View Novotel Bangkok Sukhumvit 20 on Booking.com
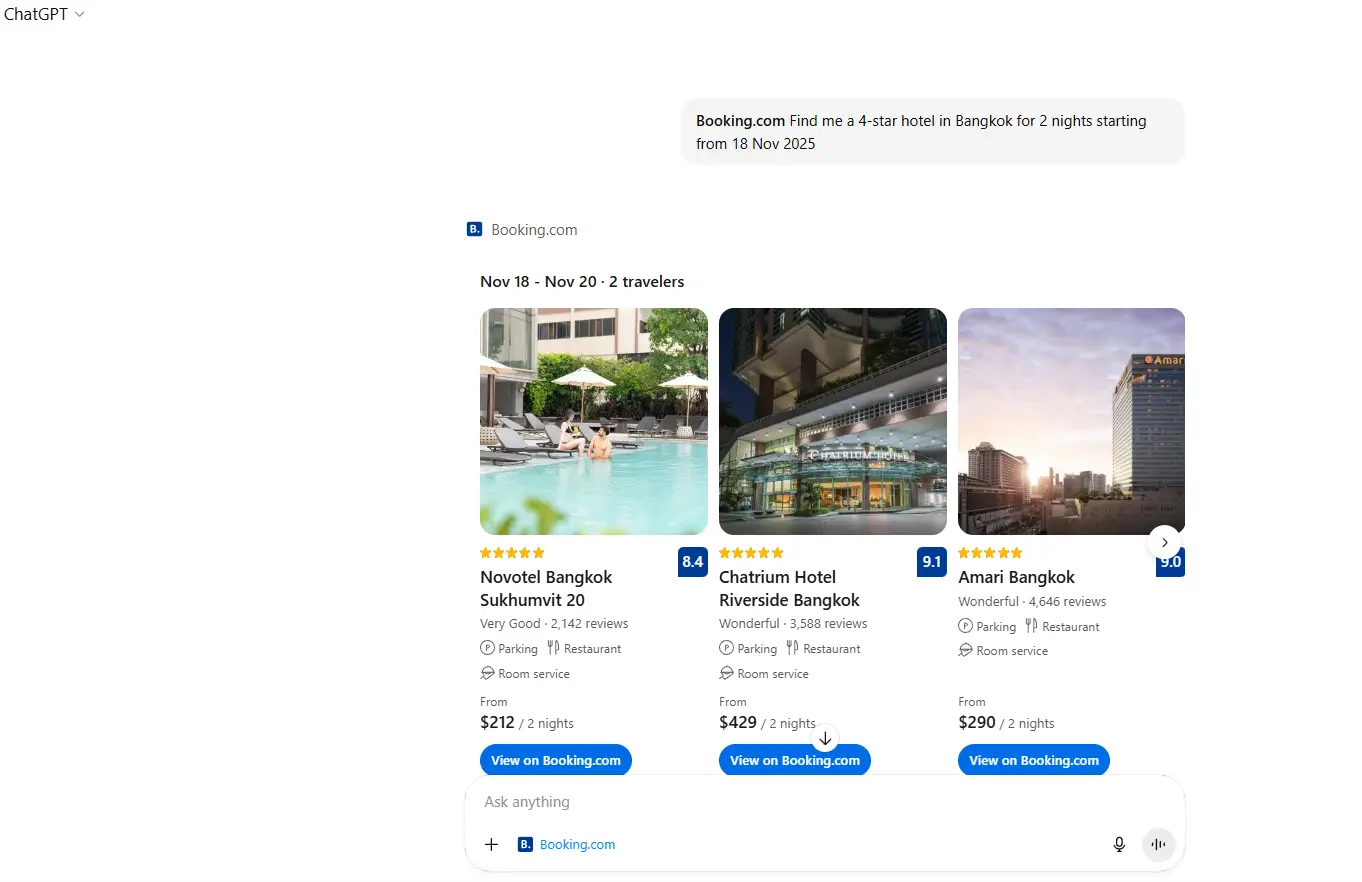This screenshot has width=1362, height=882. 555,760
